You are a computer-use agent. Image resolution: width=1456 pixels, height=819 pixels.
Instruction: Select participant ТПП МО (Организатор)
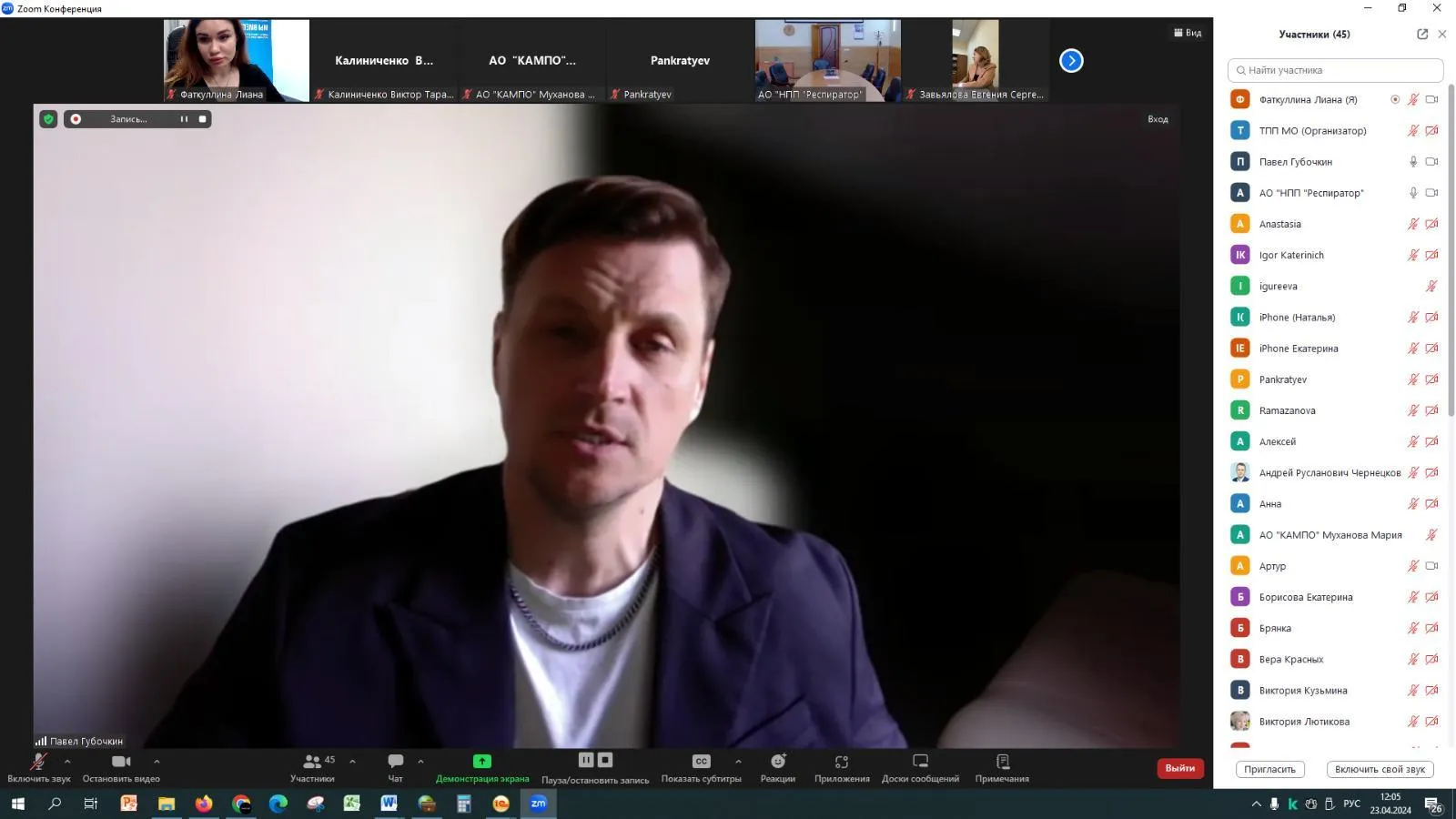(x=1335, y=131)
